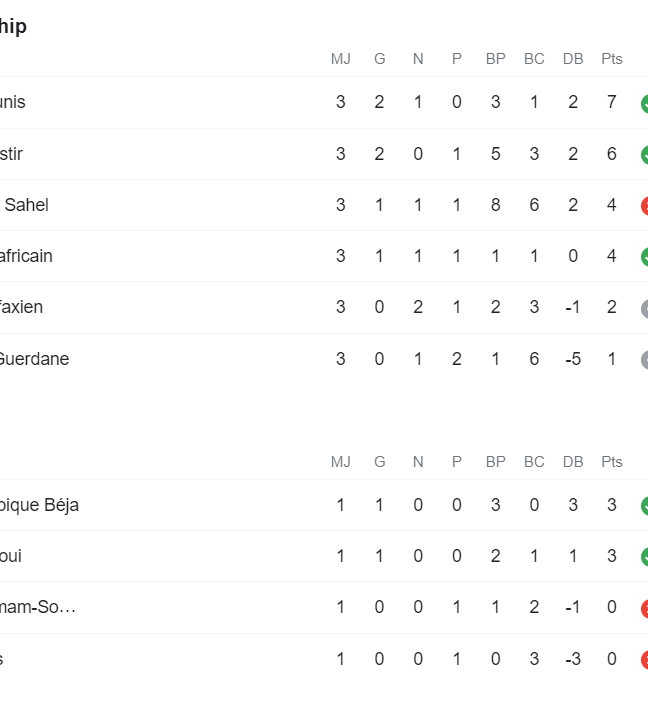Open the Béja team entry

pyautogui.click(x=324, y=505)
